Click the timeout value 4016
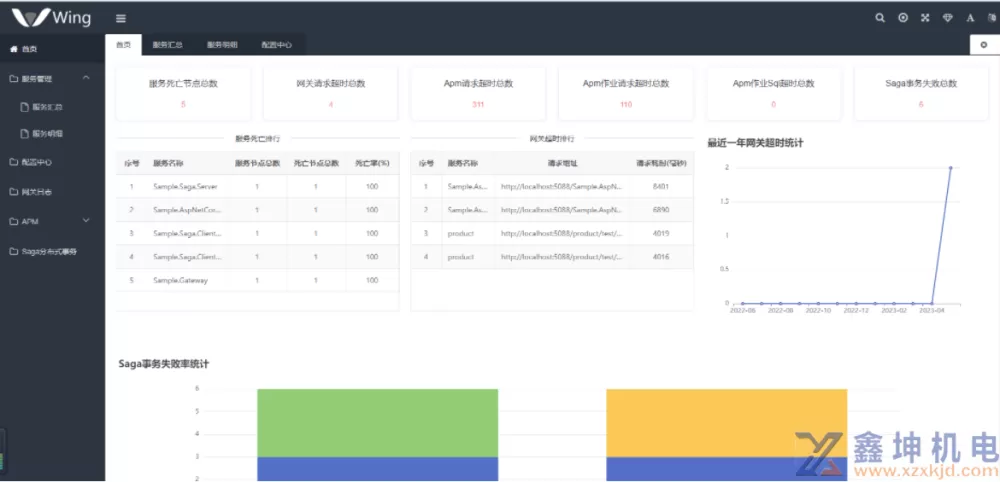The image size is (1000, 482). tap(661, 256)
